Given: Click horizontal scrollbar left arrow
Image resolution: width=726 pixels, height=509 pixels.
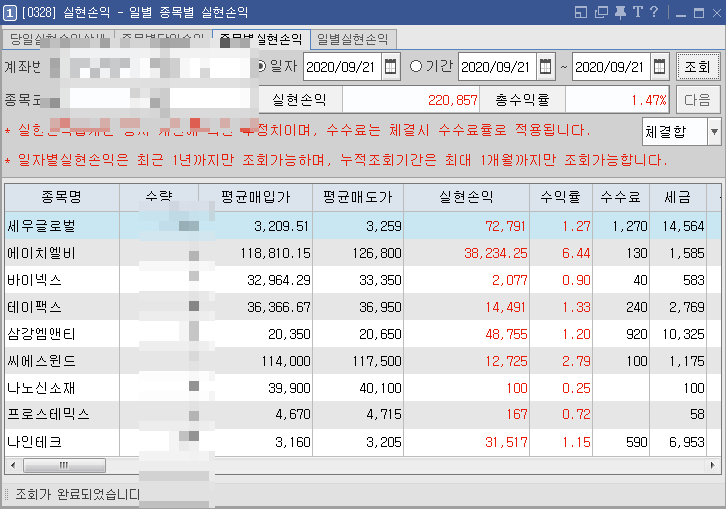Looking at the screenshot, I should (13, 465).
